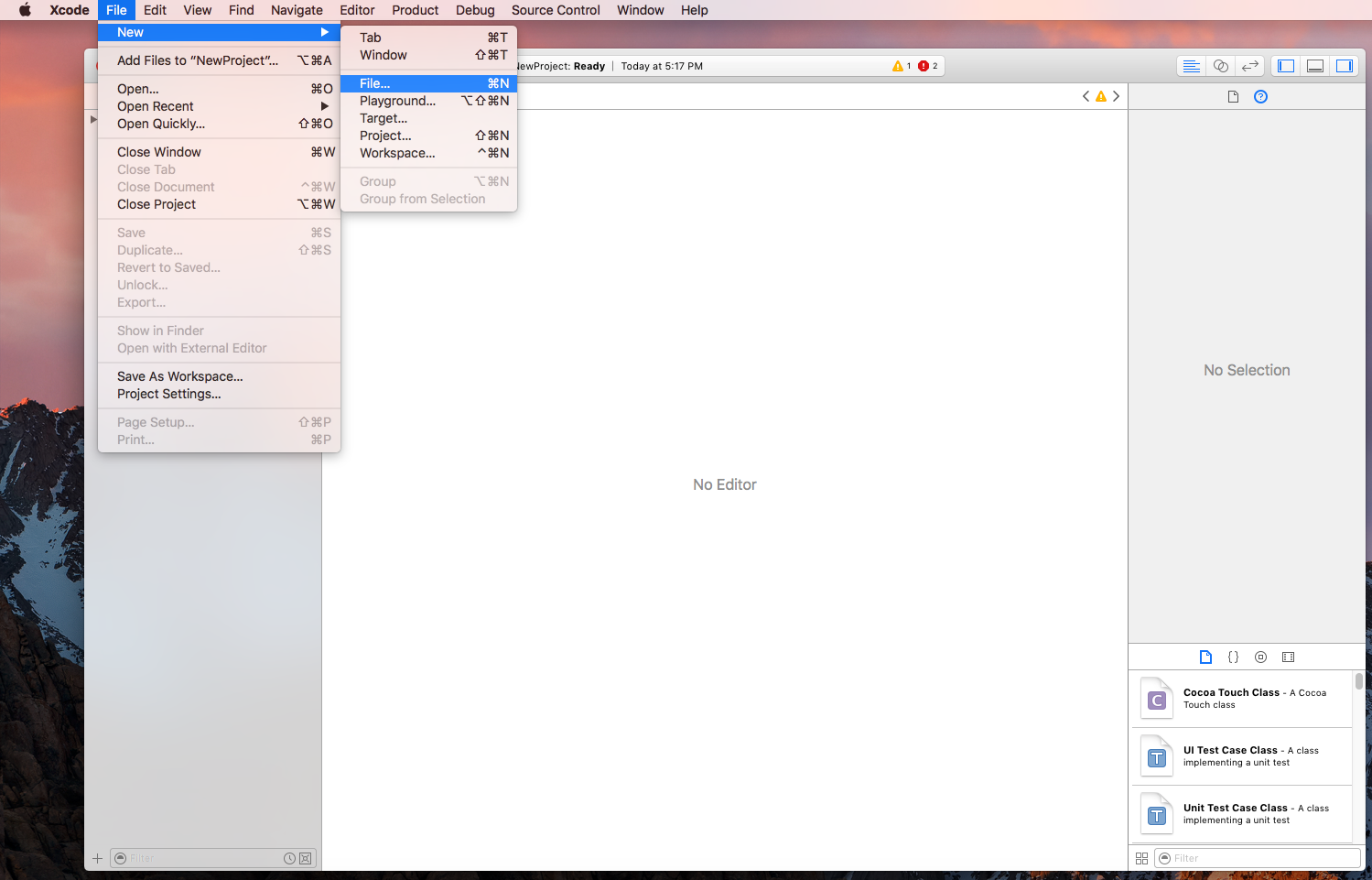
Task: Choose New File… from the submenu
Action: pos(428,83)
